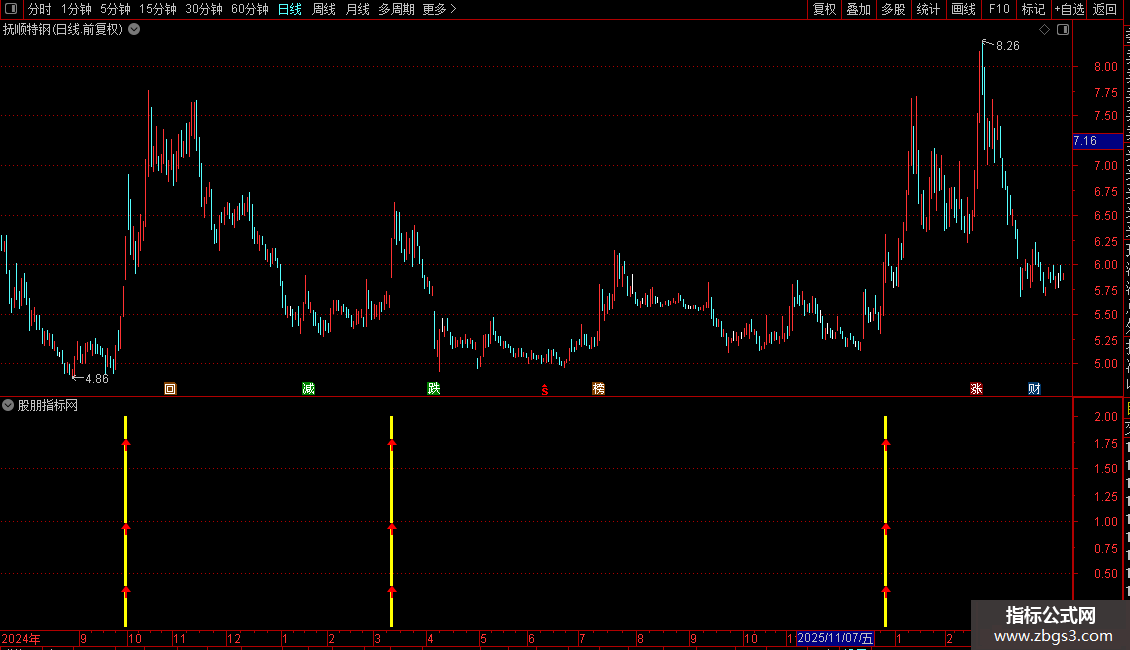Select the 15分钟 period
Viewport: 1130px width, 650px height.
click(158, 9)
